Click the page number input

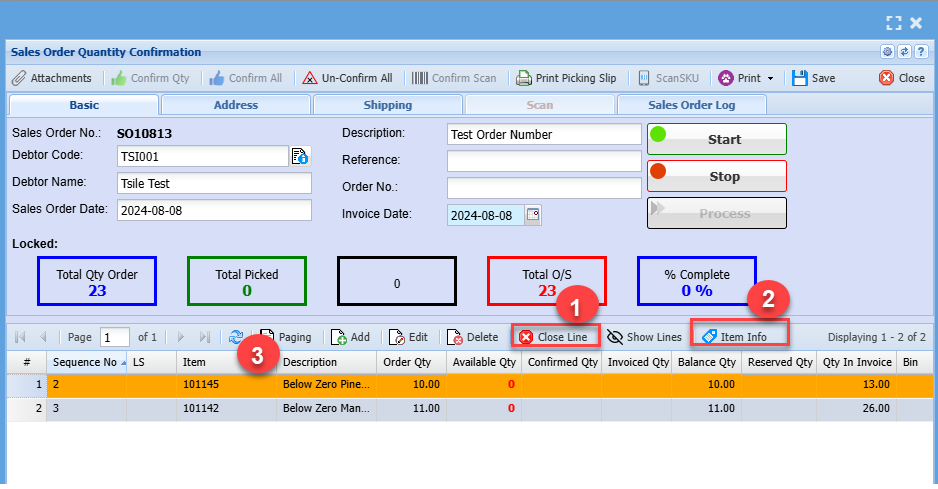tap(115, 337)
